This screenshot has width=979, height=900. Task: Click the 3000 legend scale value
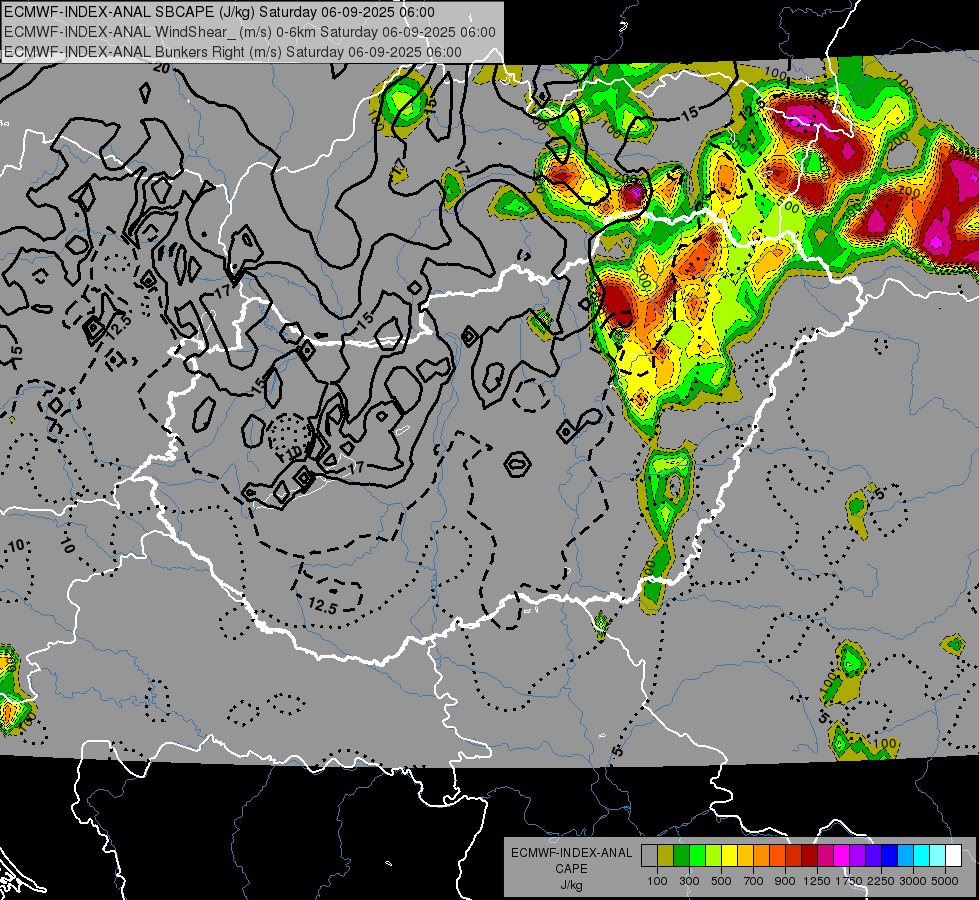(913, 881)
